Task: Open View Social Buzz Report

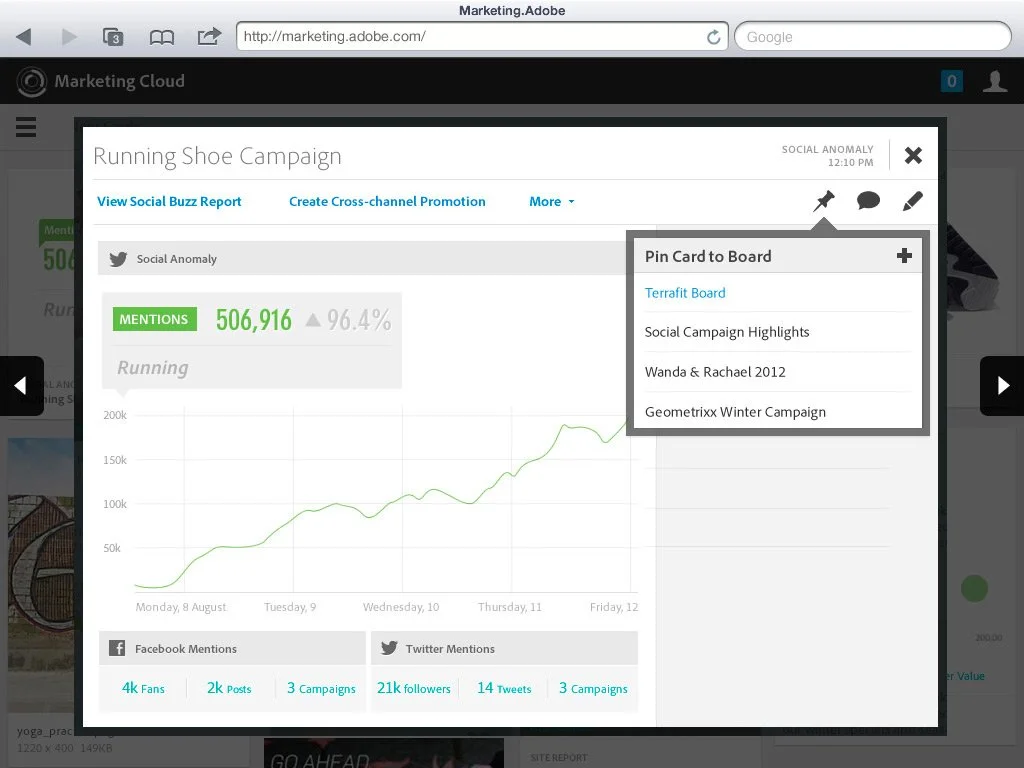Action: pyautogui.click(x=169, y=202)
